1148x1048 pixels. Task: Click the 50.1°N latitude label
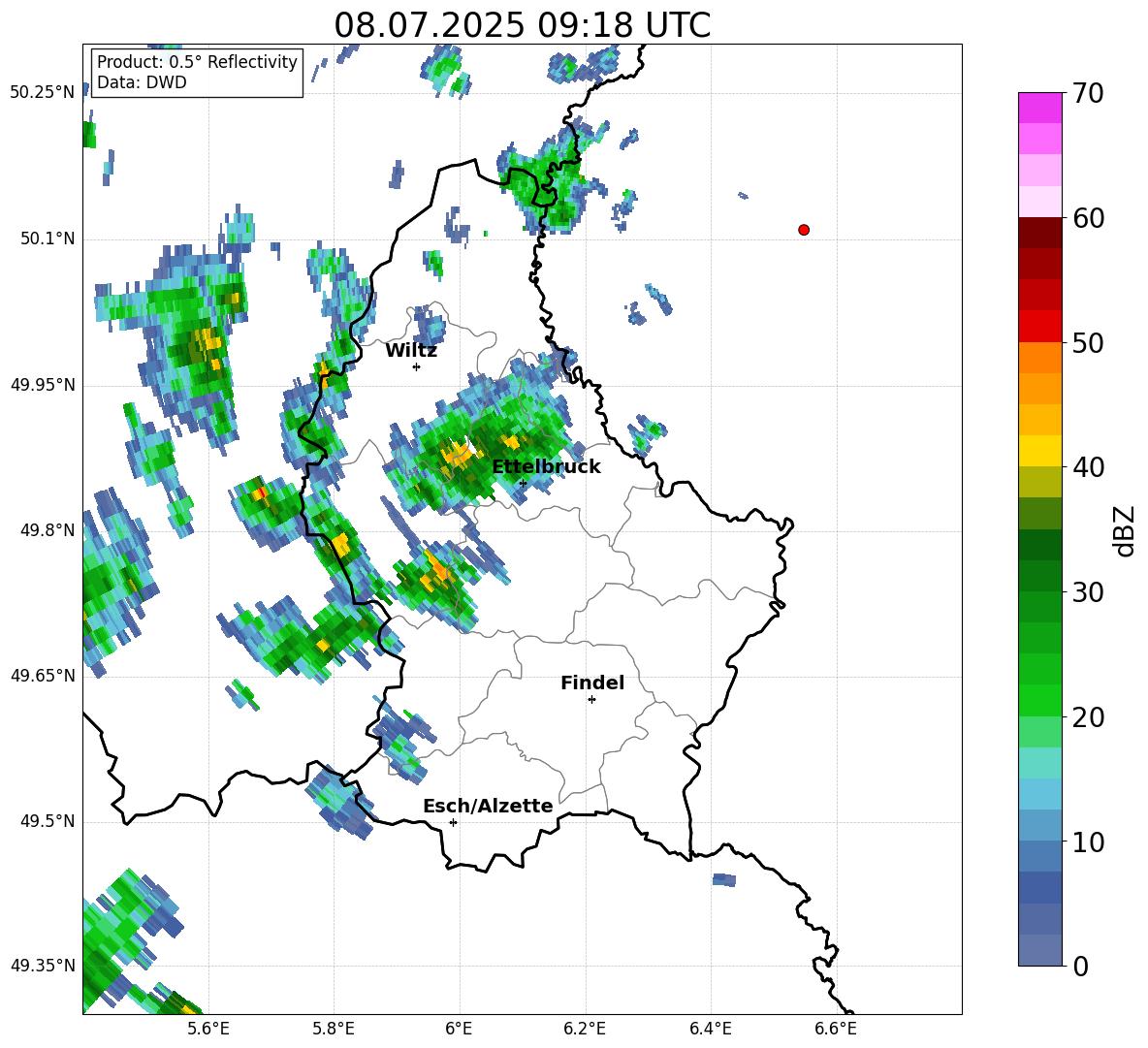tap(48, 238)
